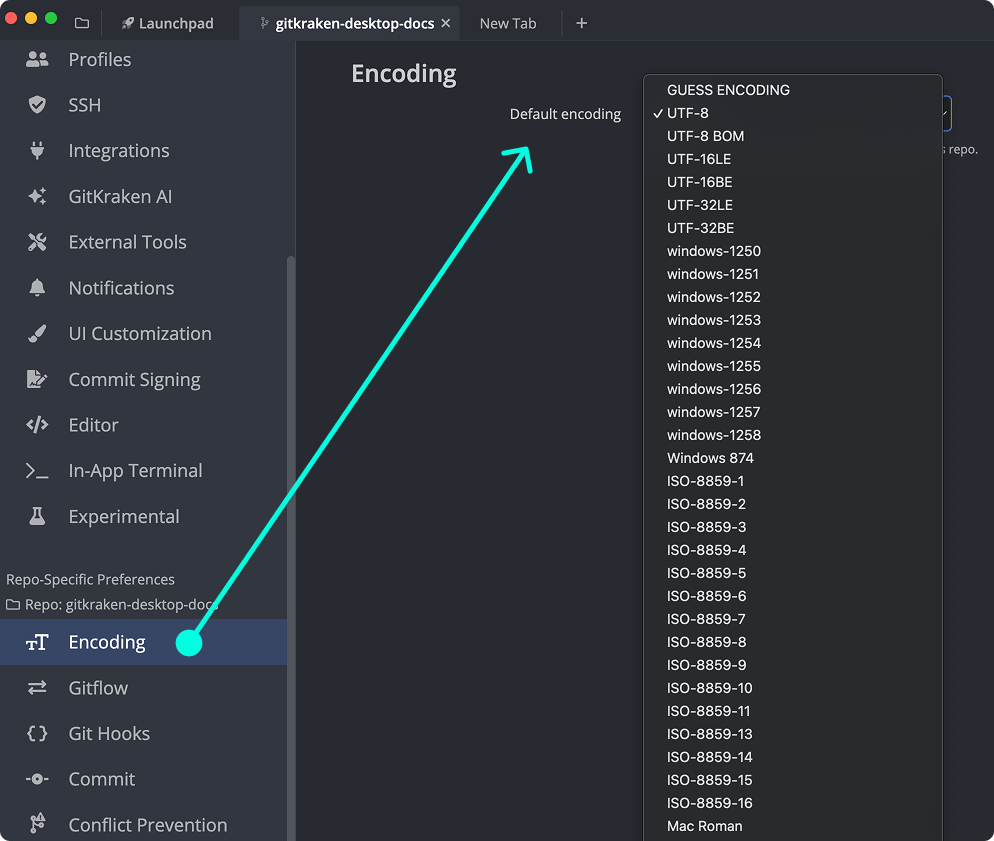Select UTF-8 BOM from encoding list
Image resolution: width=994 pixels, height=841 pixels.
tap(705, 136)
